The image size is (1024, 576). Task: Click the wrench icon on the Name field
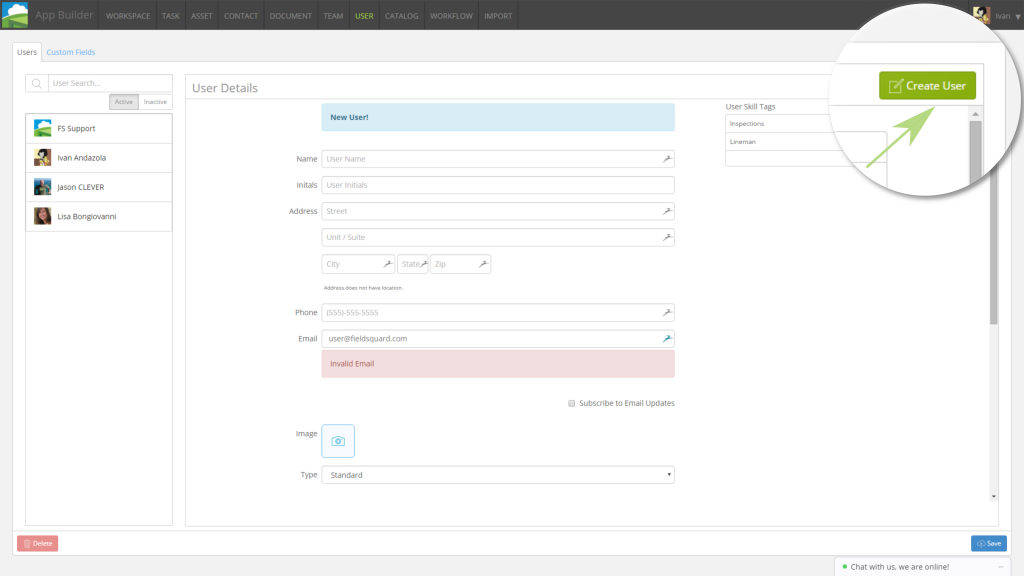(x=667, y=158)
